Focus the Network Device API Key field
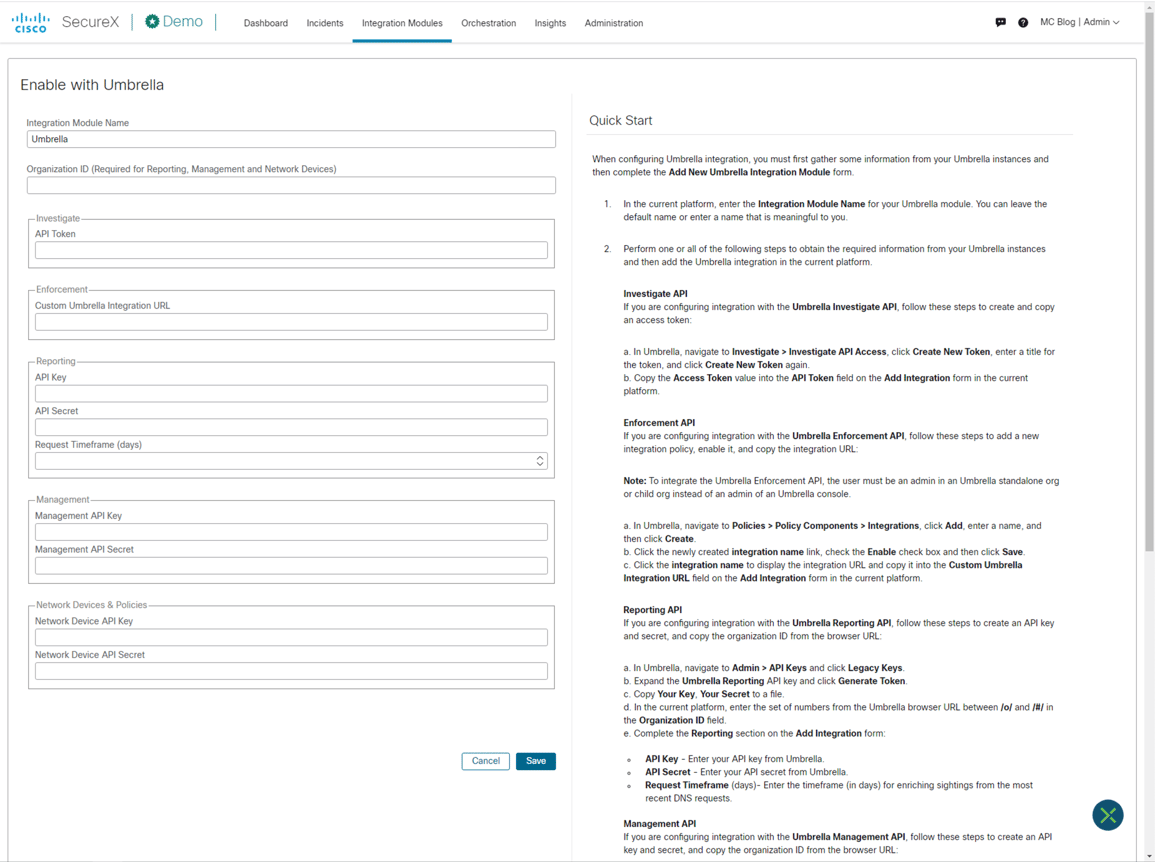The image size is (1155, 862). (291, 637)
